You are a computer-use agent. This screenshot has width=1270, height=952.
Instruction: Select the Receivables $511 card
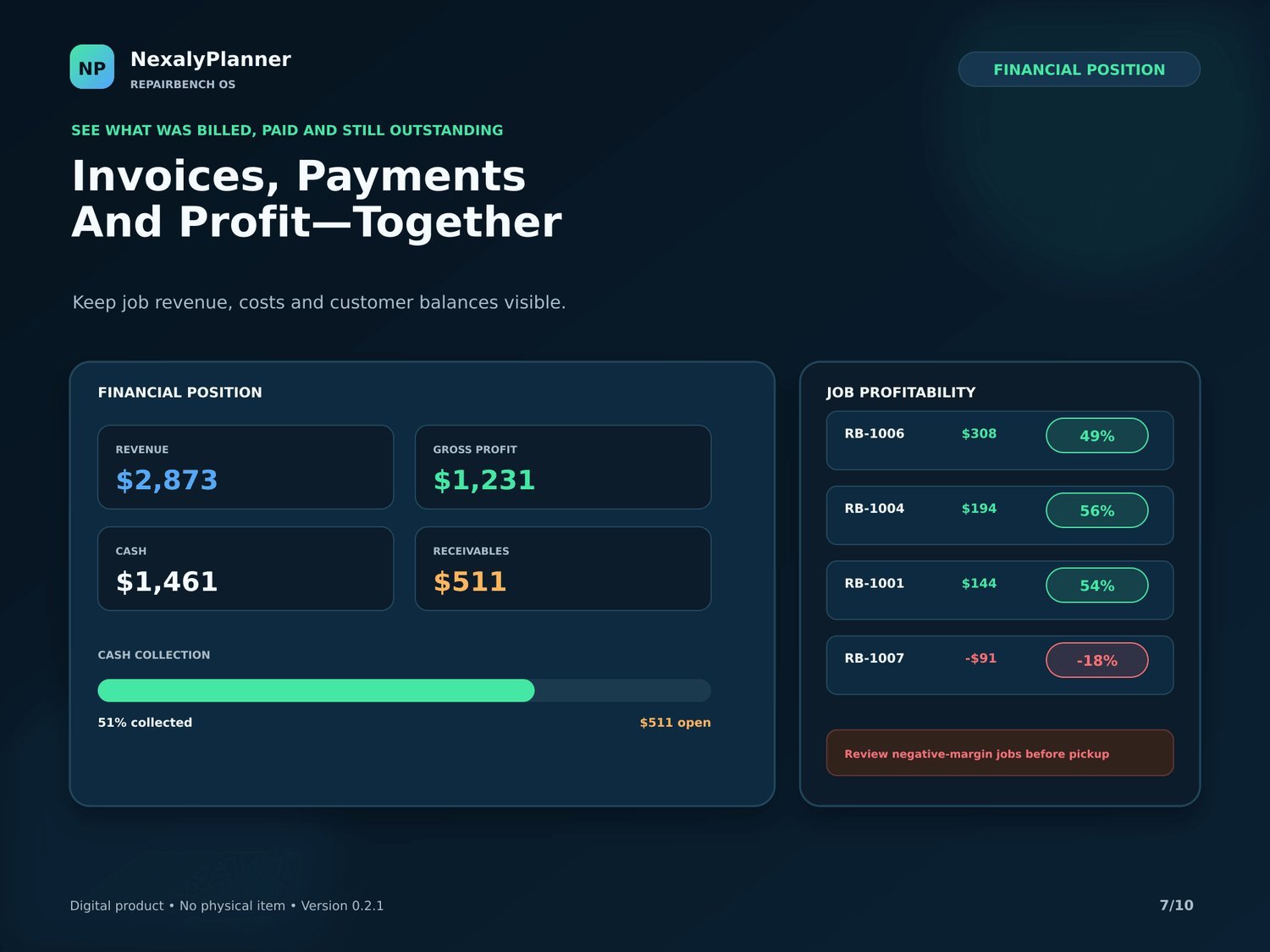pos(563,569)
